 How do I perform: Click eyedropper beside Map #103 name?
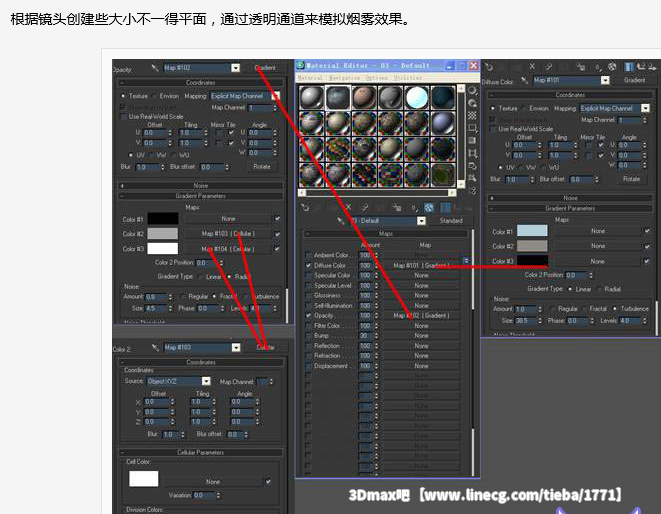pos(155,347)
